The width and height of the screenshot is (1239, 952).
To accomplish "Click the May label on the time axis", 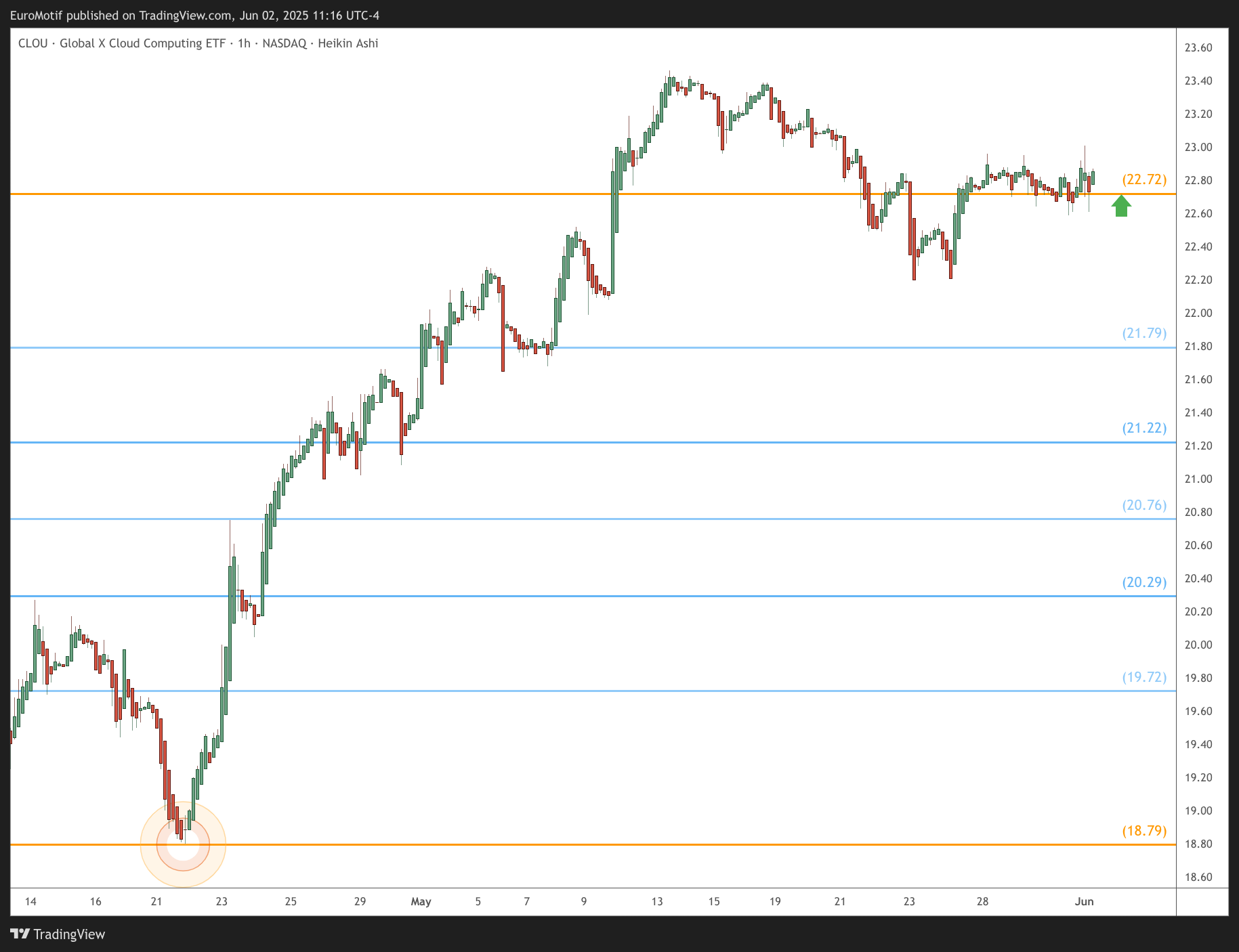I will click(421, 902).
